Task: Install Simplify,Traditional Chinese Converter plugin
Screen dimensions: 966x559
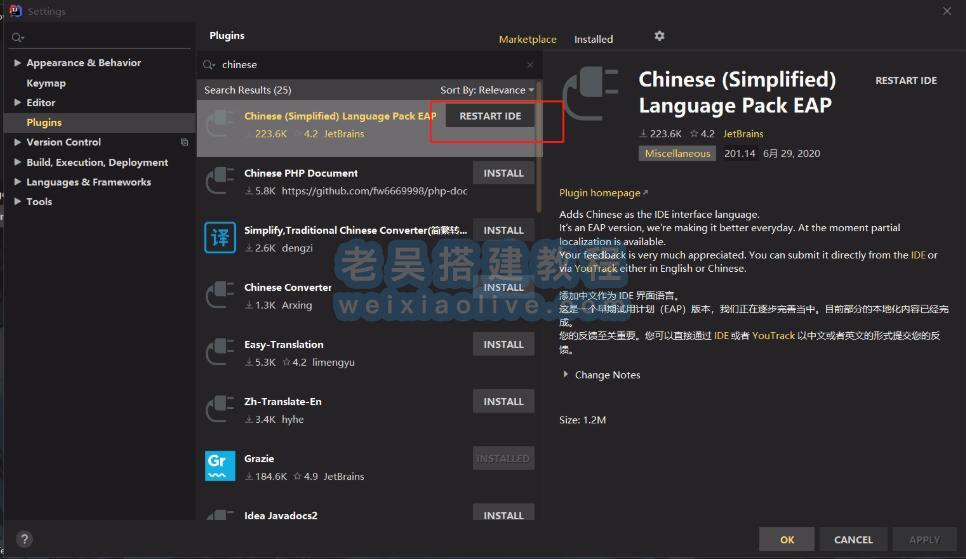Action: [x=503, y=230]
